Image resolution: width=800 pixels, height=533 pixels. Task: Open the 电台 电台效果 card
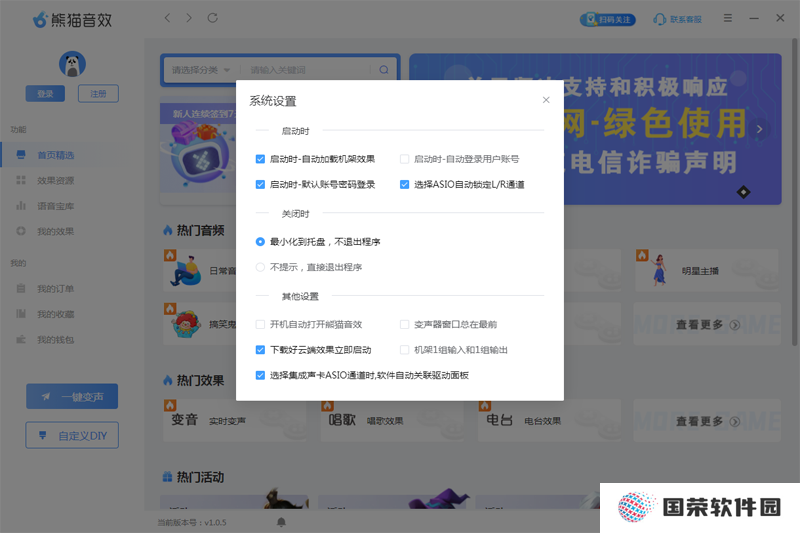[x=550, y=421]
